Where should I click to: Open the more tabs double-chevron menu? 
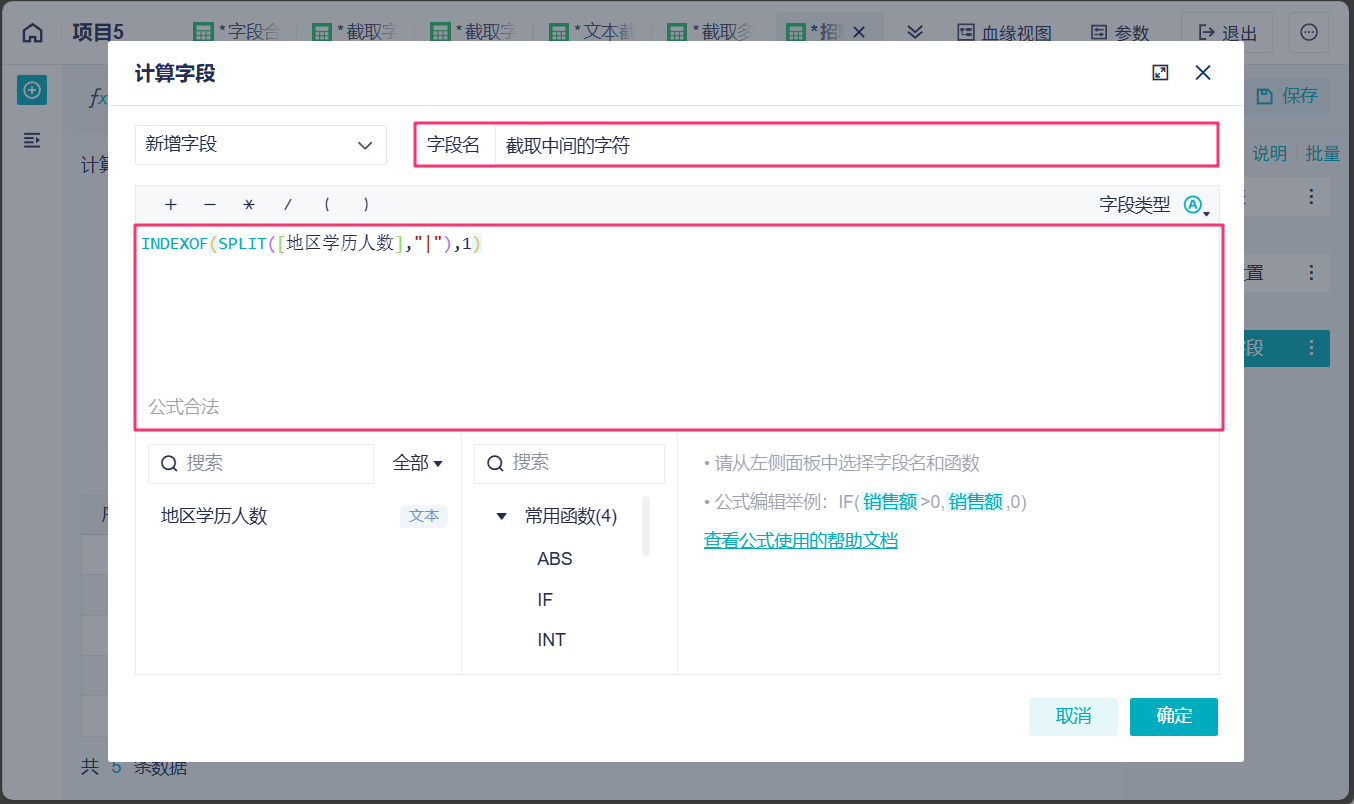[x=915, y=32]
